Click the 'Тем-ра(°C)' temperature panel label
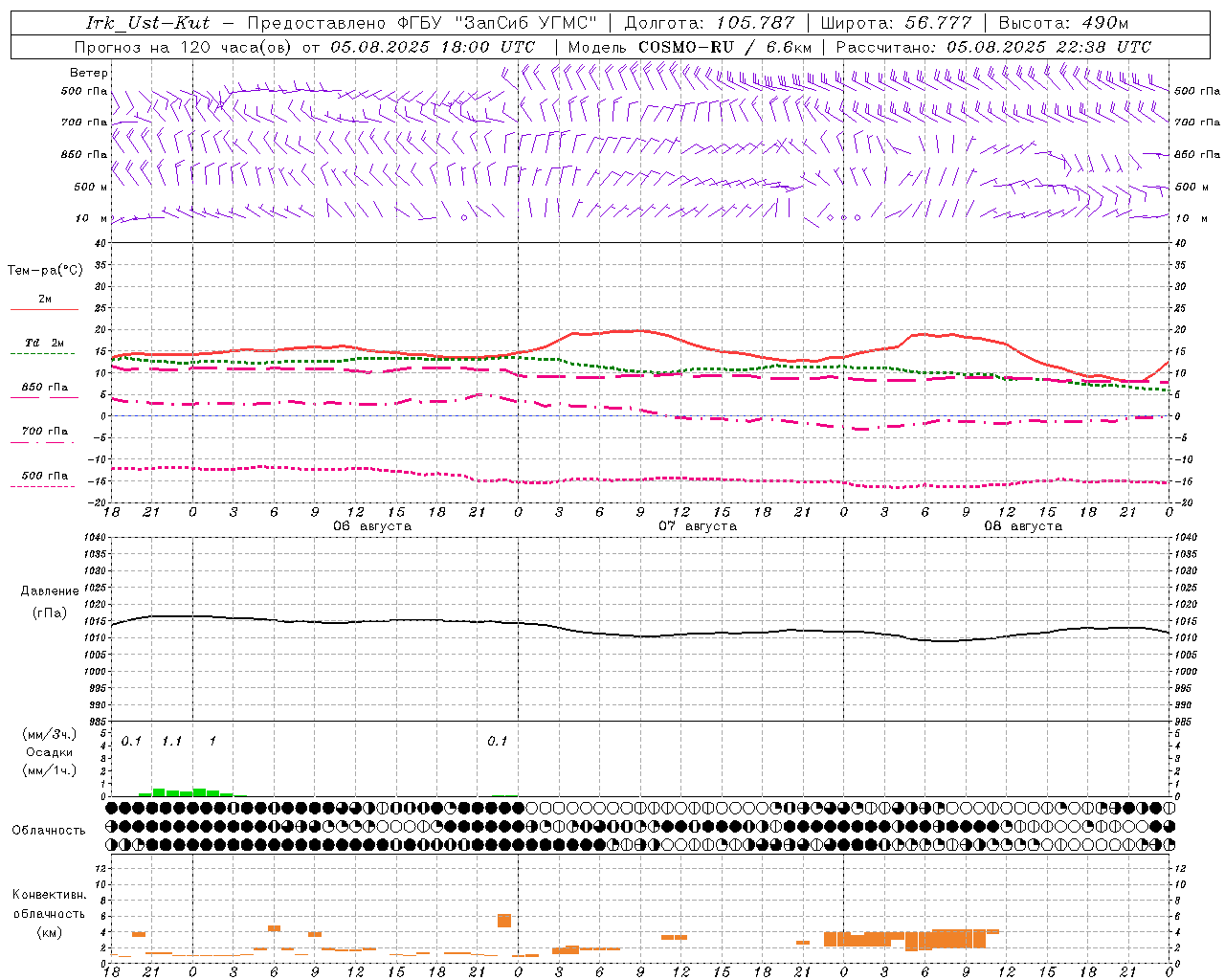The image size is (1225, 980). click(45, 271)
